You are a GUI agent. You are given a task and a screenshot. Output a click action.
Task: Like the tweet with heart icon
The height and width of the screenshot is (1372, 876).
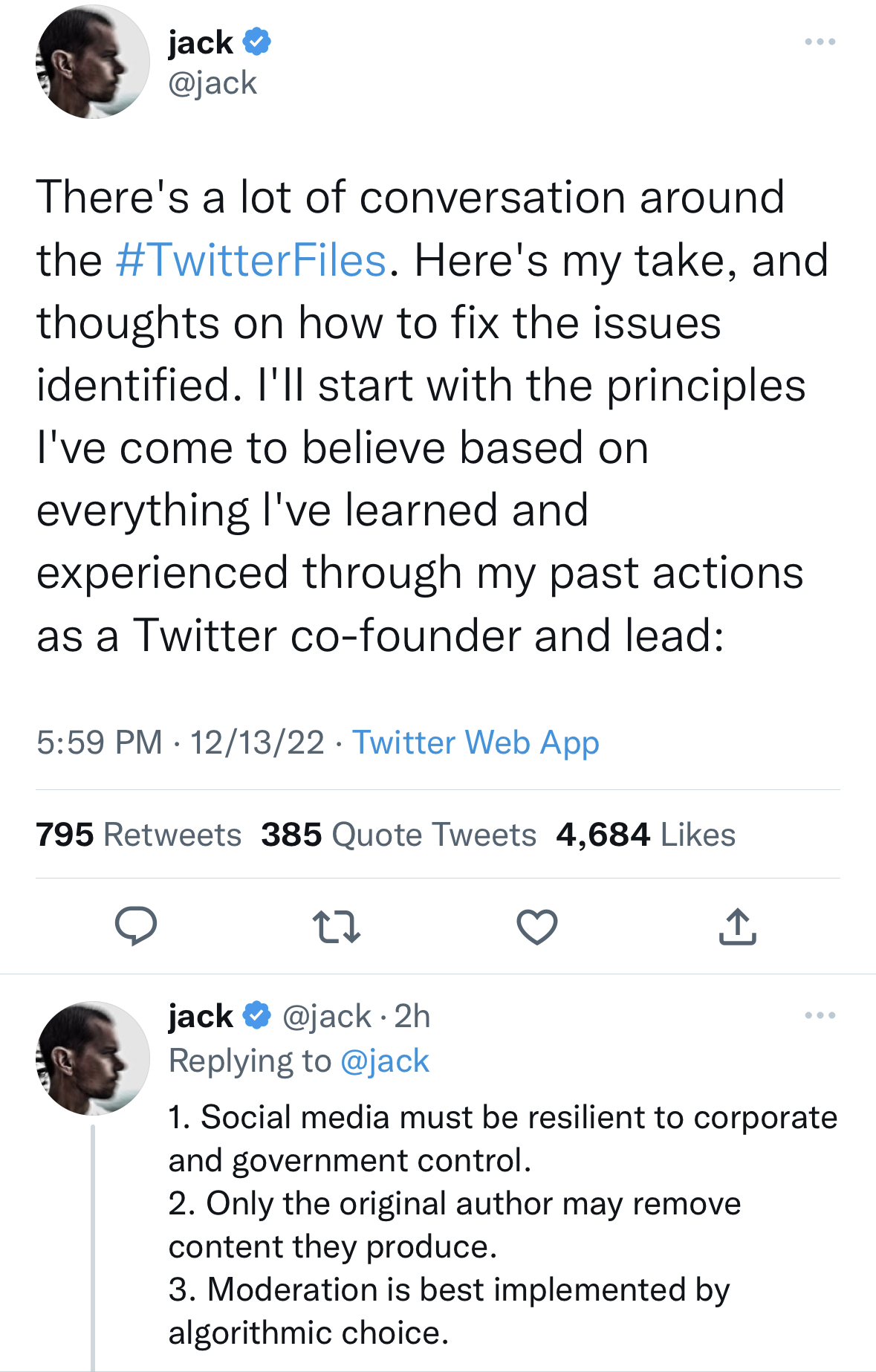tap(536, 927)
